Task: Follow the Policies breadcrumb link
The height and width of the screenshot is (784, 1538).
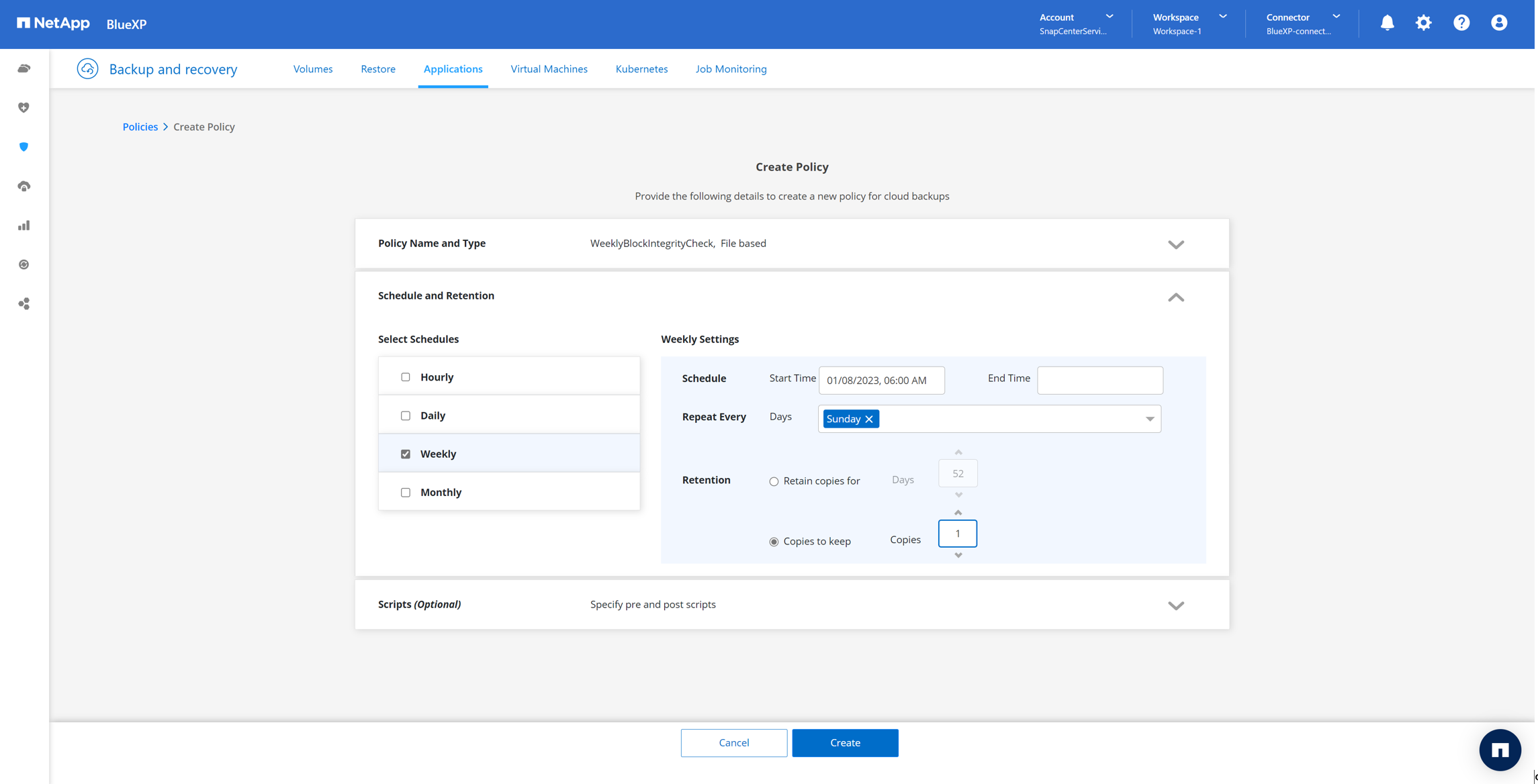Action: [140, 127]
